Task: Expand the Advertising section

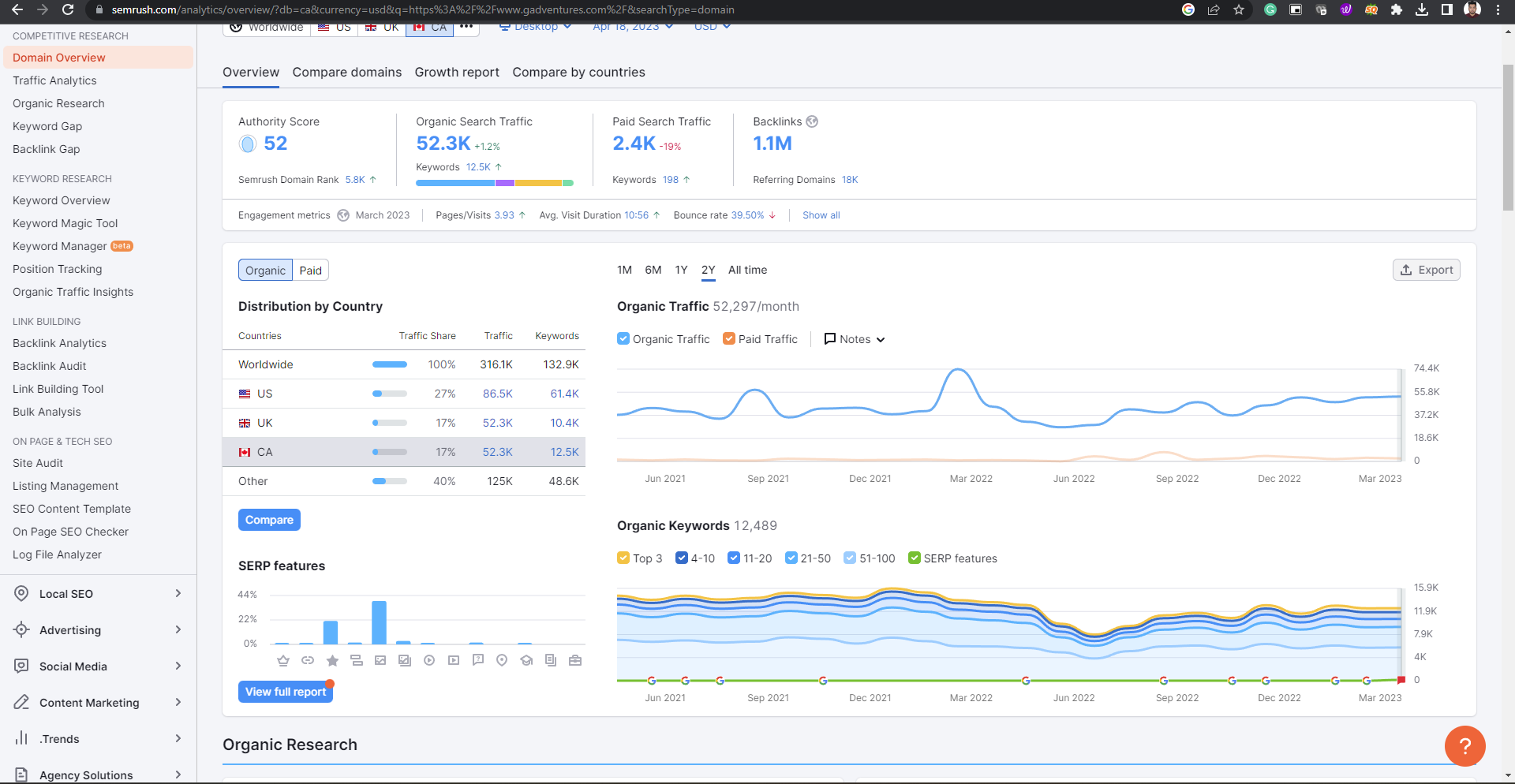Action: pyautogui.click(x=98, y=630)
